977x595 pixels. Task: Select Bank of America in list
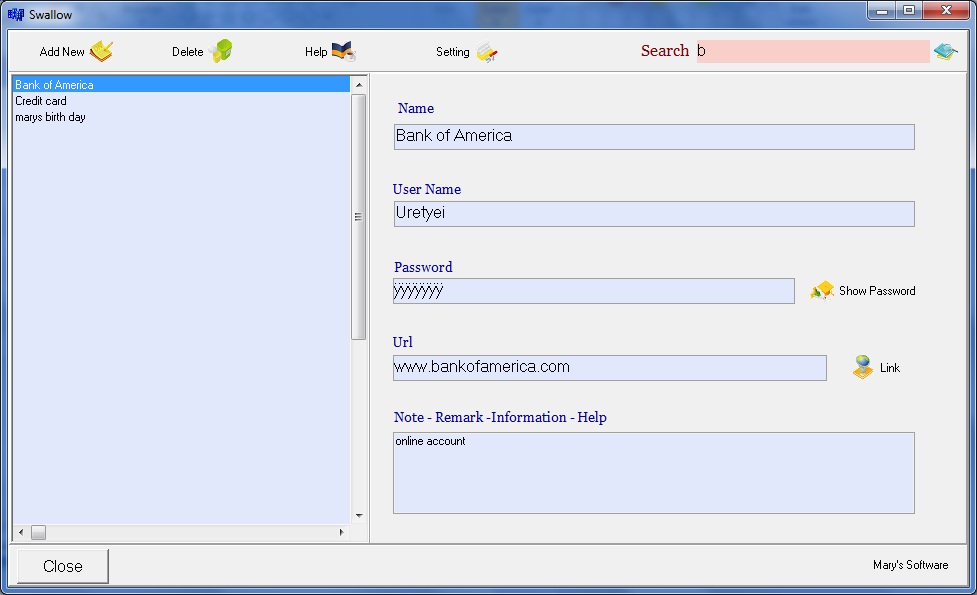(x=54, y=85)
